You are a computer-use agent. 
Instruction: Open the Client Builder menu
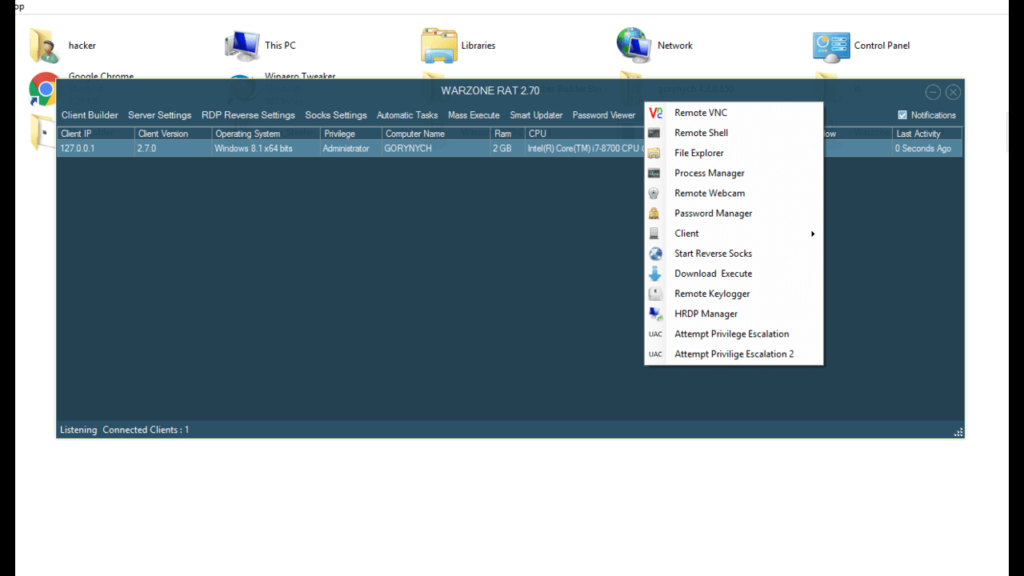click(x=89, y=115)
